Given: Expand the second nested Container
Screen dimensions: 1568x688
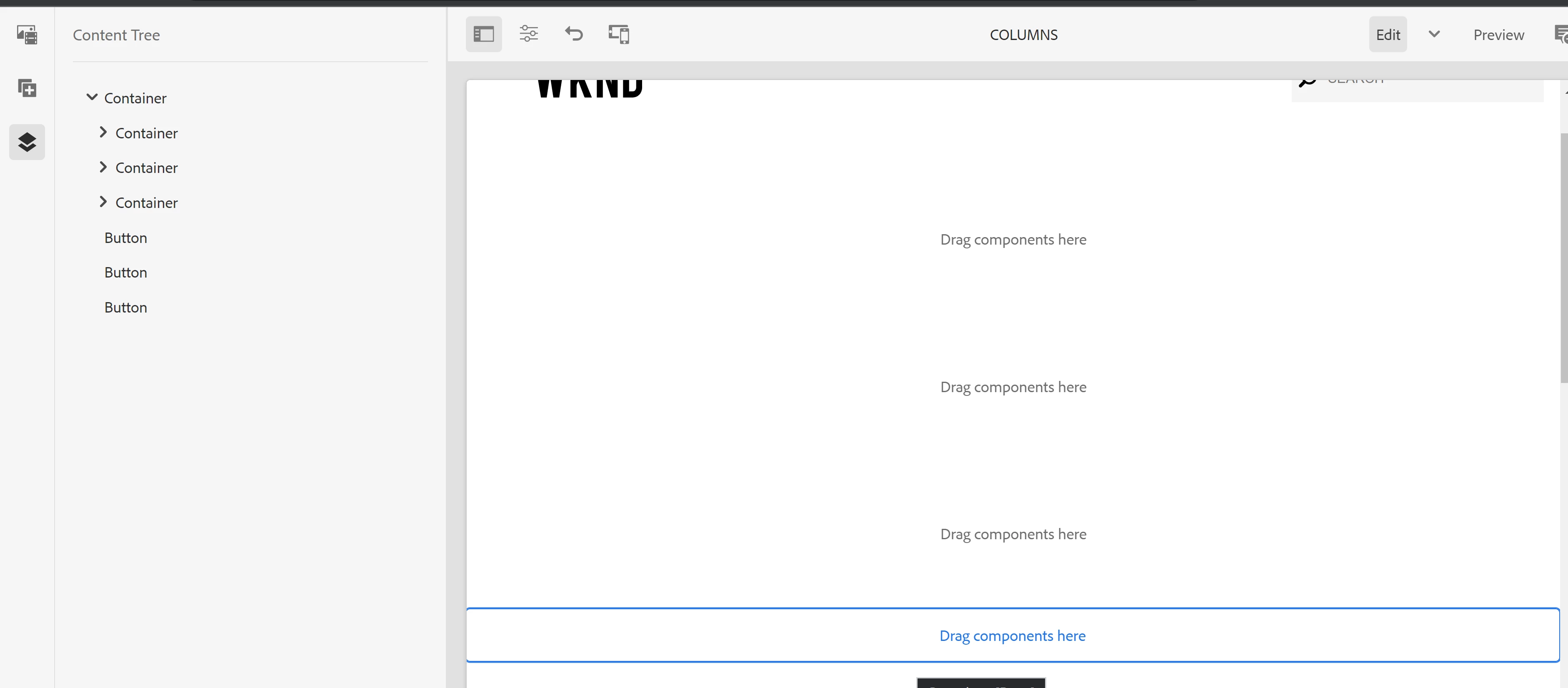Looking at the screenshot, I should (x=103, y=168).
